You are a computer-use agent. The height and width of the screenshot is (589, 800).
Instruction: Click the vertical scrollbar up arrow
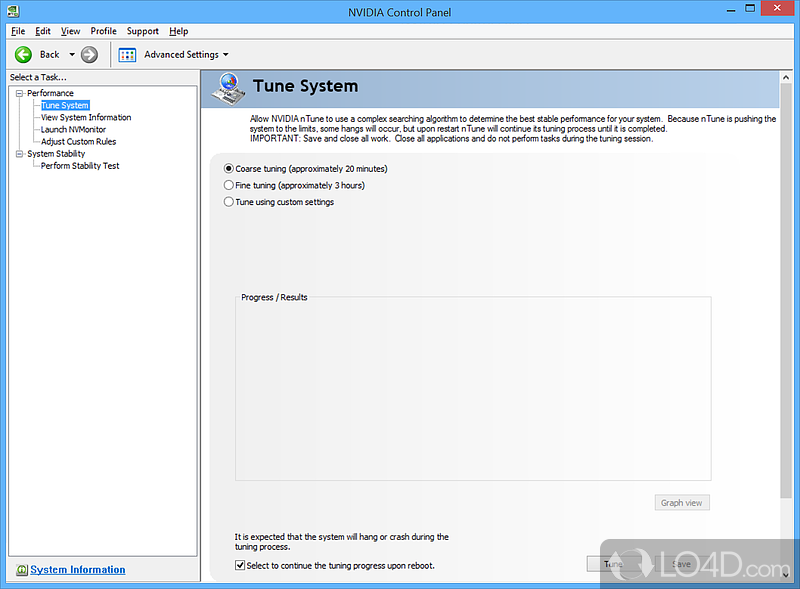(786, 78)
